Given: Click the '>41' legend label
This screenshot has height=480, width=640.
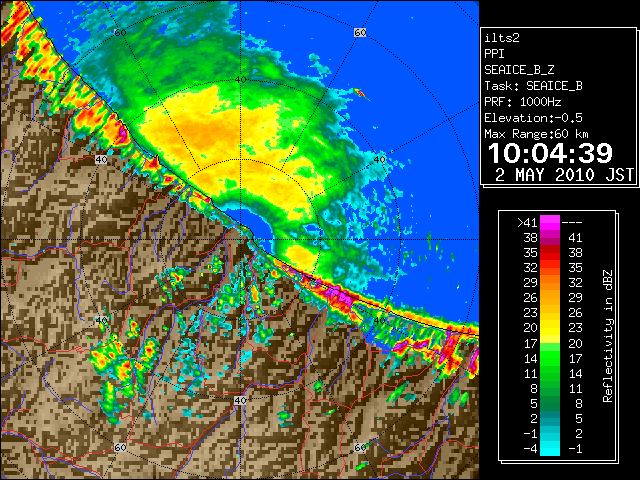Looking at the screenshot, I should pos(527,223).
